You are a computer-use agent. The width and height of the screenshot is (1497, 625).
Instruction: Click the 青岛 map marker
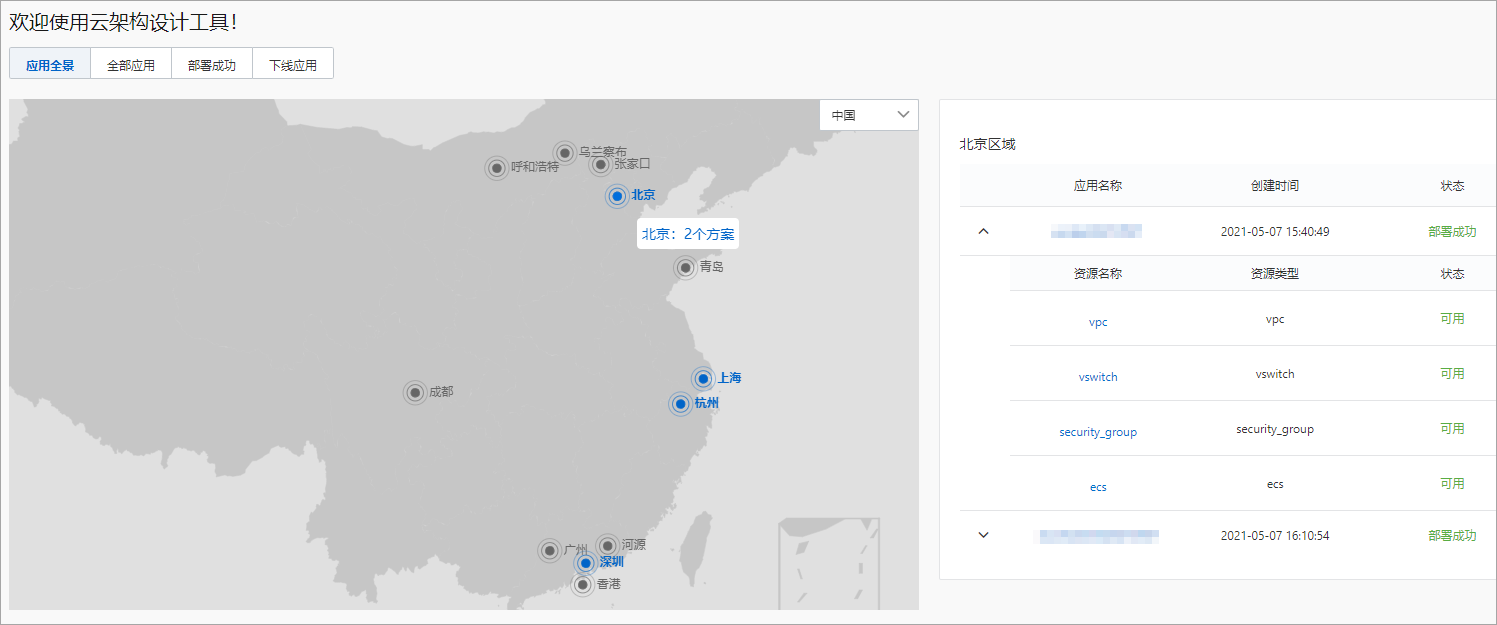(685, 268)
